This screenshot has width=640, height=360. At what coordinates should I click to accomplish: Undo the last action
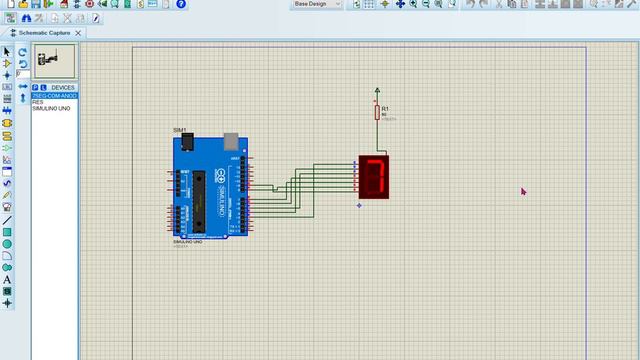[470, 4]
